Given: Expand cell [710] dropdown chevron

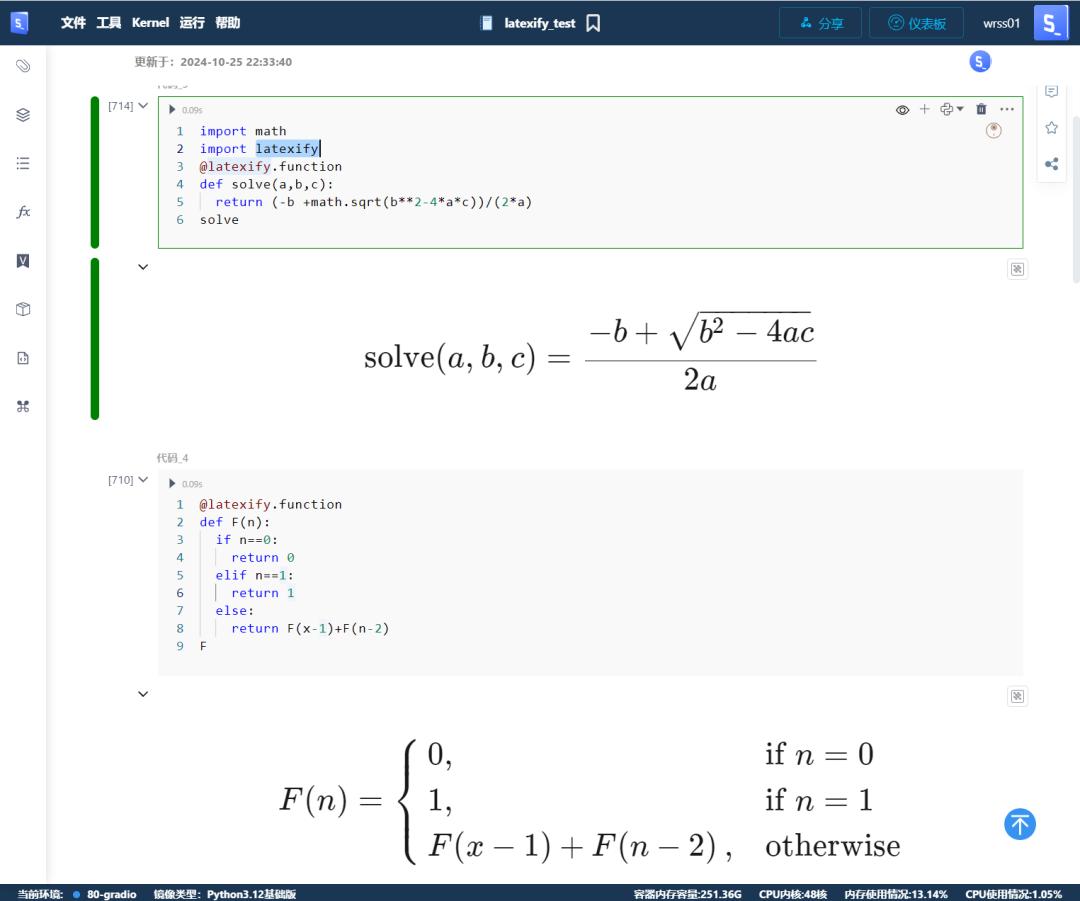Looking at the screenshot, I should point(141,479).
